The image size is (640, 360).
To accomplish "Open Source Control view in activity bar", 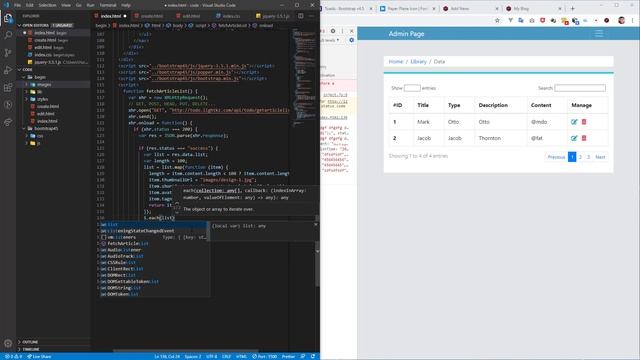I will point(8,53).
